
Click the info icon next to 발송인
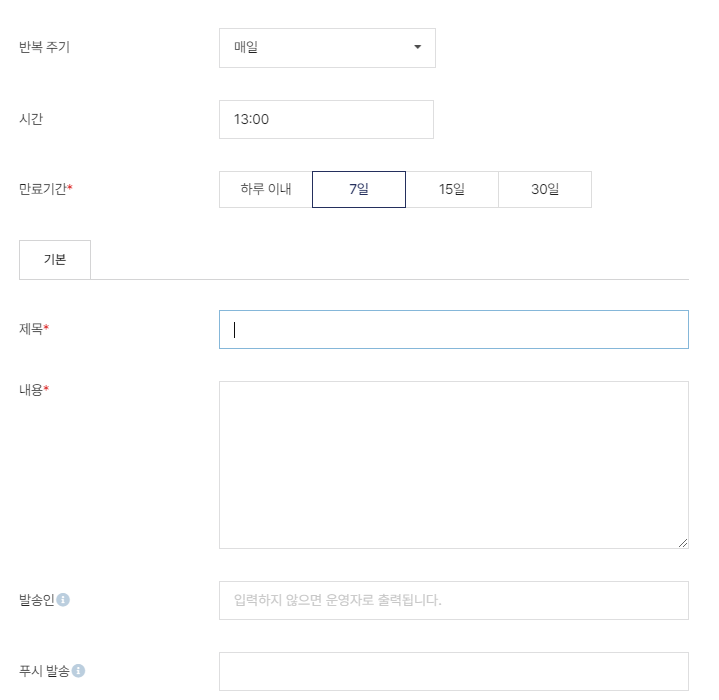pyautogui.click(x=63, y=600)
